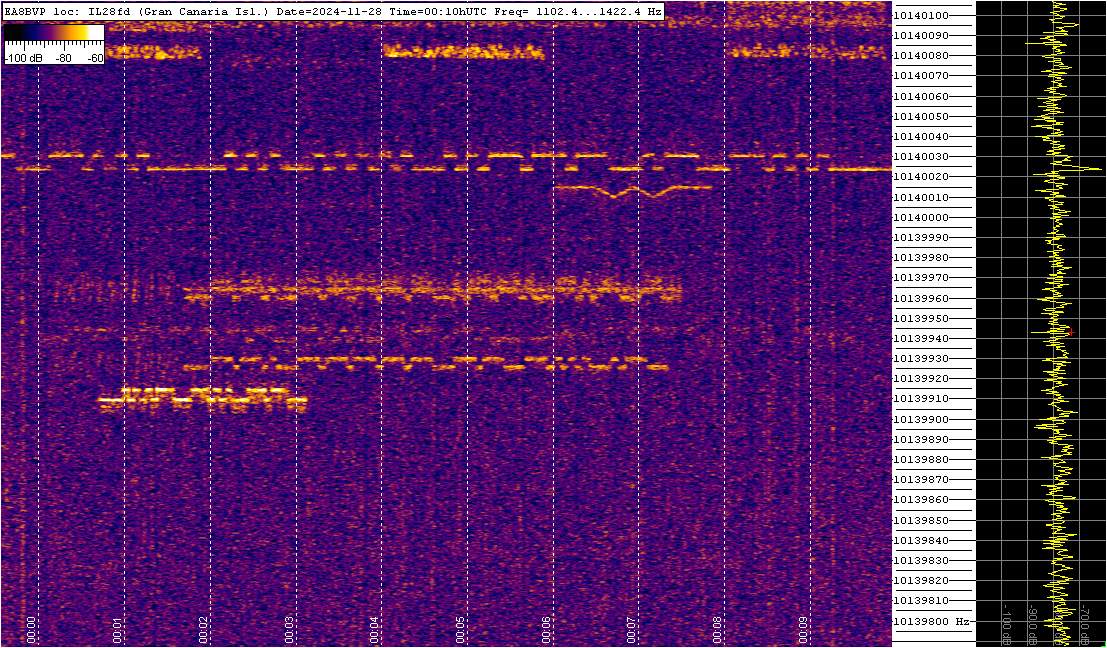Click the 10139880 frequency label
Screen dimensions: 1107x648
(921, 460)
